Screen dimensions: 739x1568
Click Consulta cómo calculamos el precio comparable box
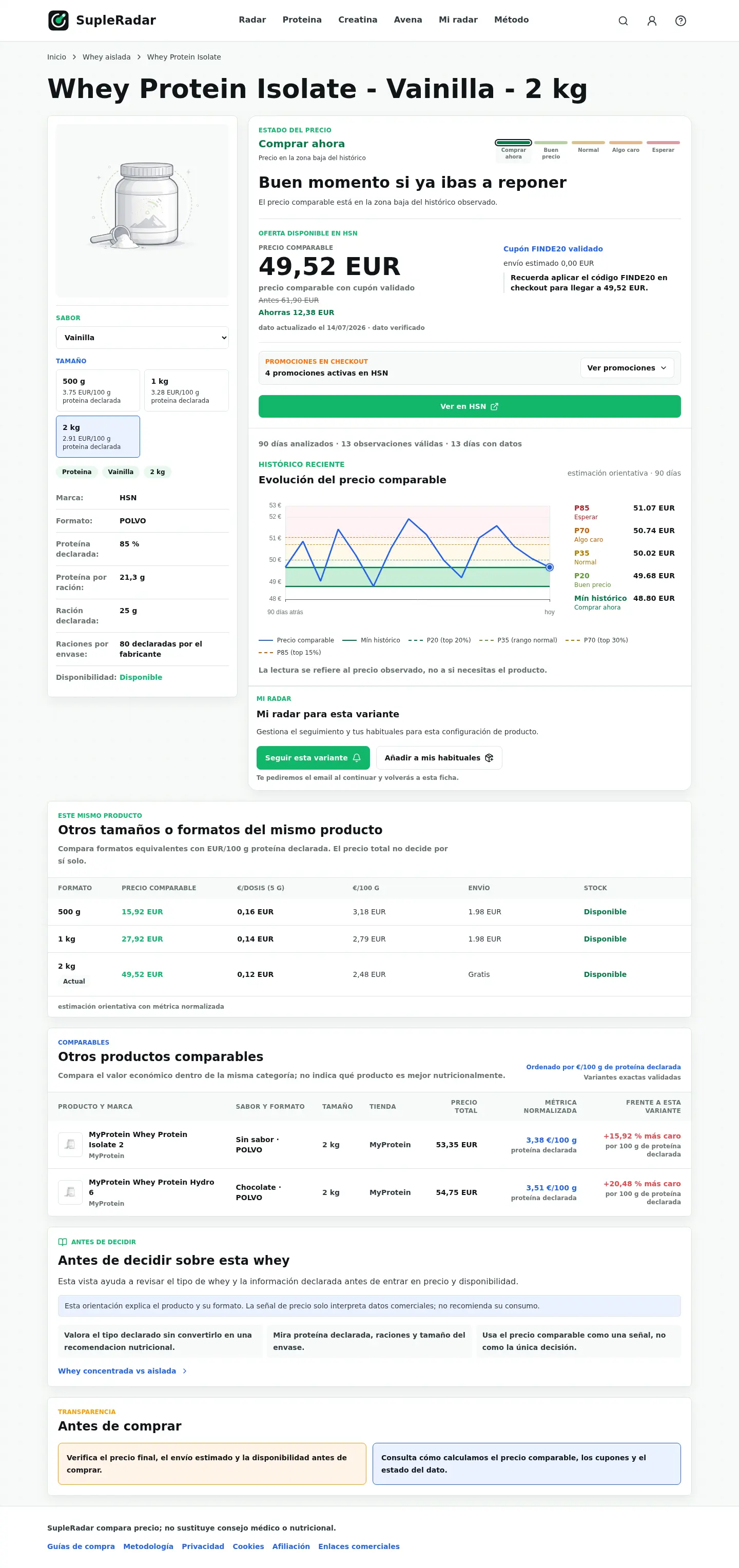(x=527, y=1464)
